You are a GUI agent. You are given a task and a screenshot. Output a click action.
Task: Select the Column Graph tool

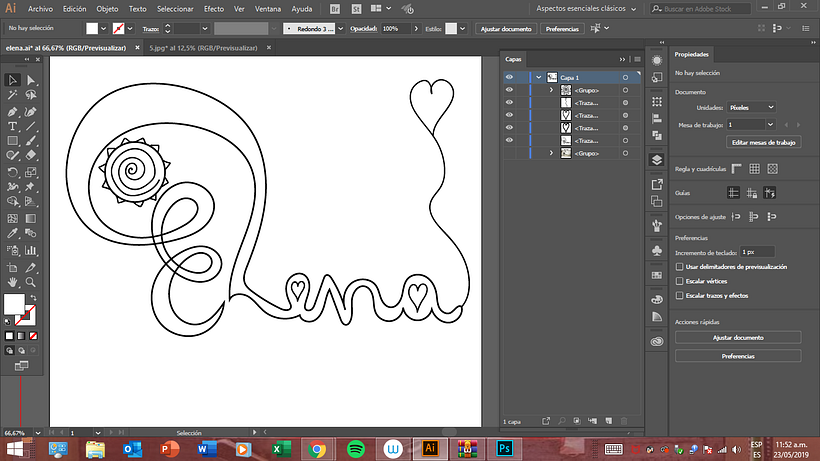click(31, 250)
